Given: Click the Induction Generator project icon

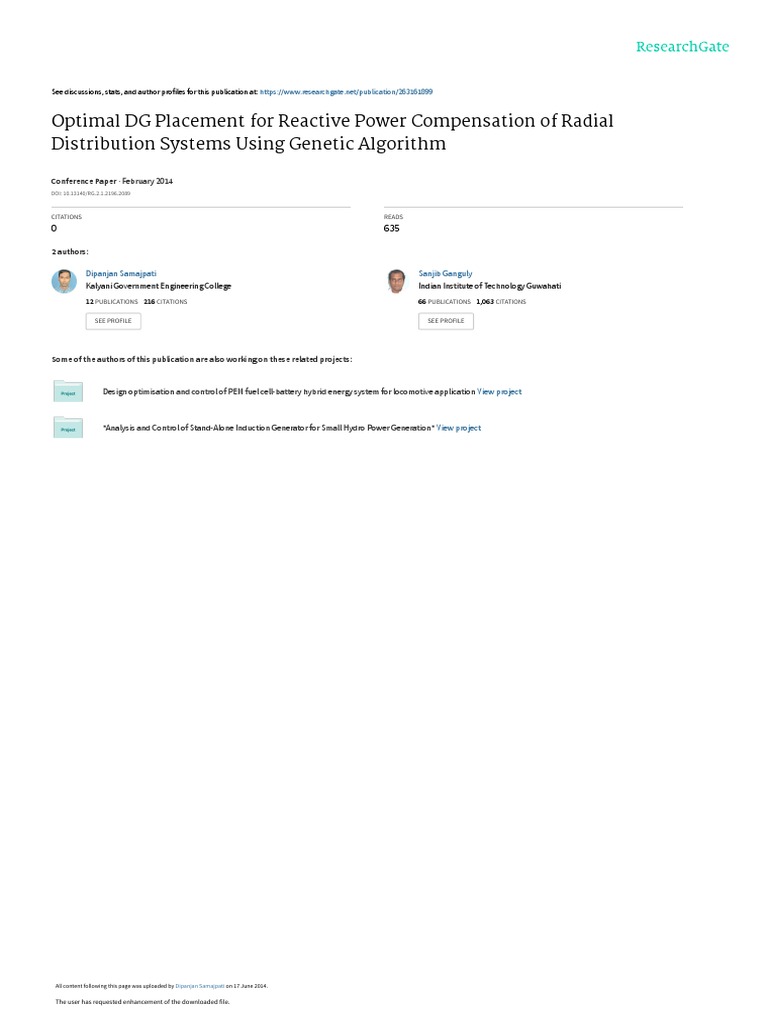Looking at the screenshot, I should point(68,428).
